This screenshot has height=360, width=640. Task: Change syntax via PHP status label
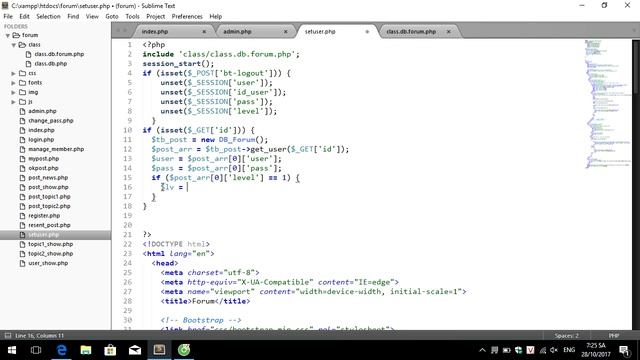[614, 336]
